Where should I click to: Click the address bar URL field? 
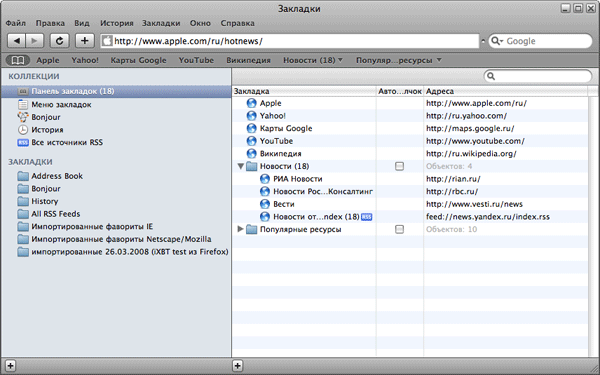[x=290, y=41]
